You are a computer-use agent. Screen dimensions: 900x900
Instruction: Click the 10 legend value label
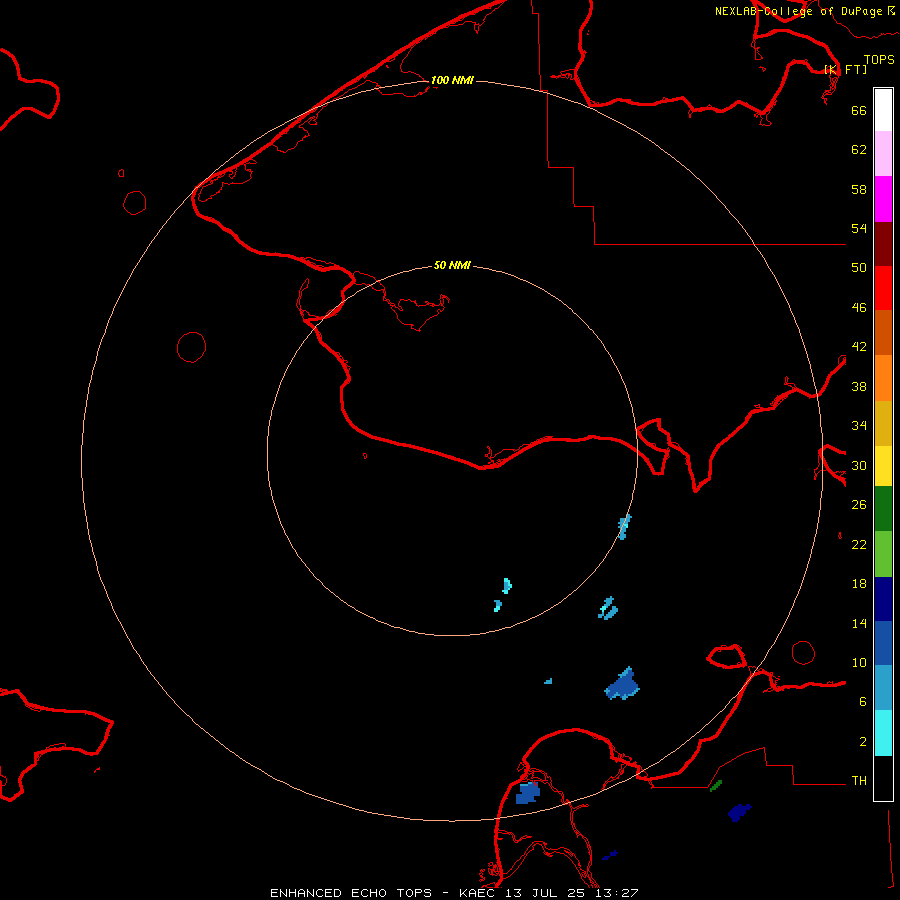(859, 662)
